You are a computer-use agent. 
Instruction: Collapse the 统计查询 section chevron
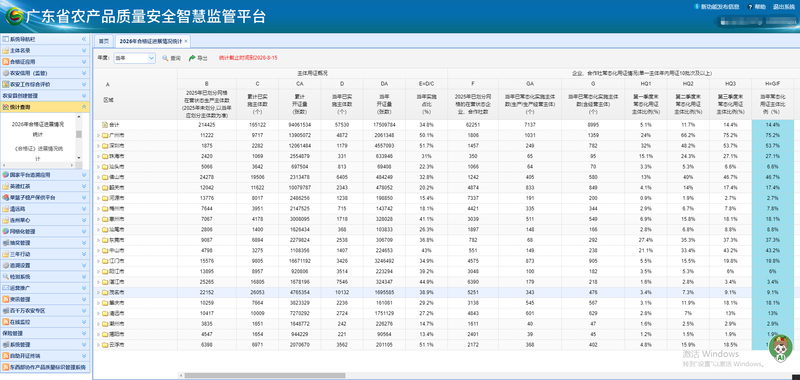coord(84,107)
